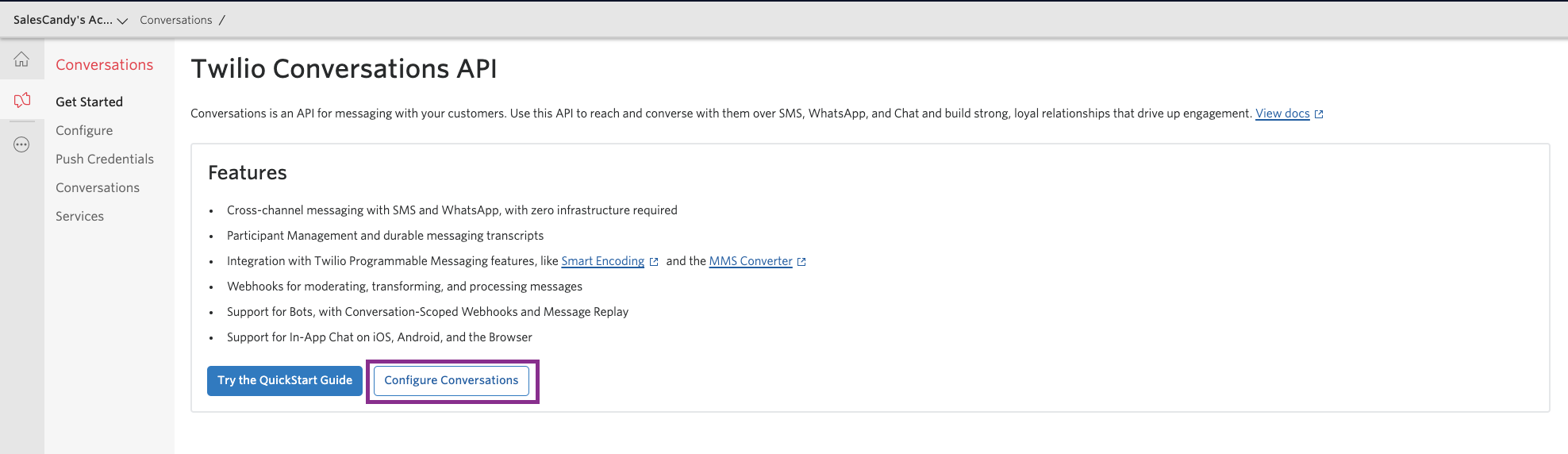Follow the Smart Encoding link

click(x=602, y=261)
